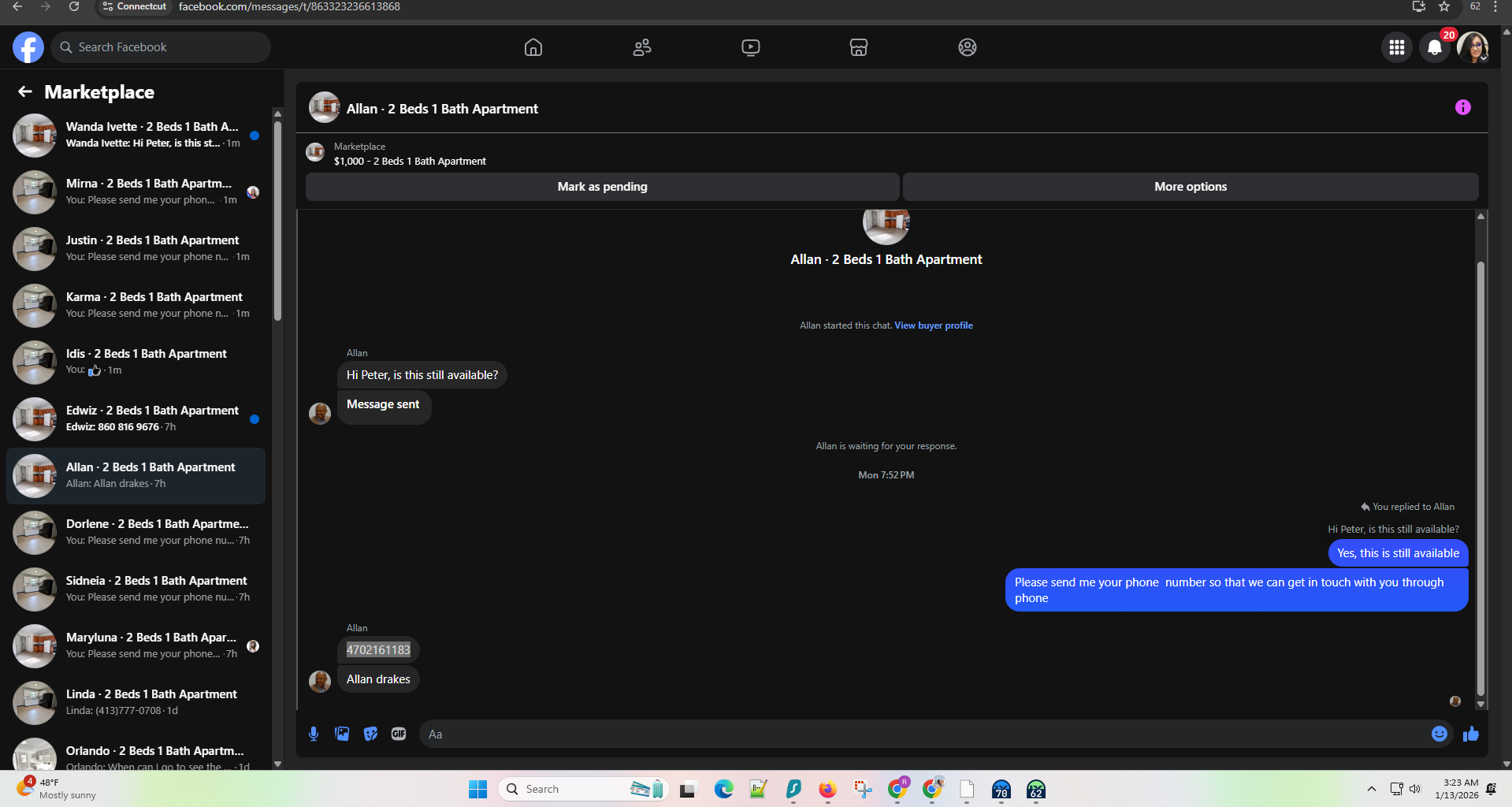The height and width of the screenshot is (807, 1512).
Task: Record a voice clip with microphone icon
Action: pos(314,734)
